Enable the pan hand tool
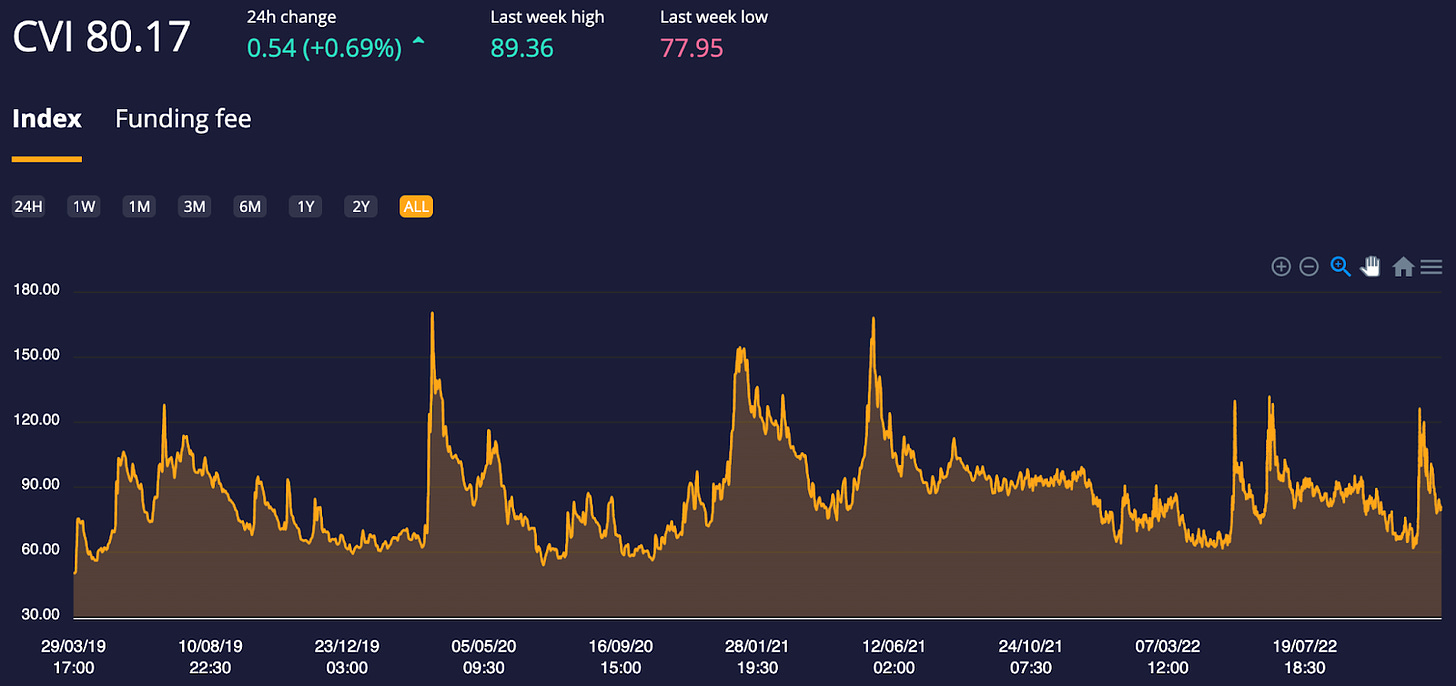Image resolution: width=1456 pixels, height=686 pixels. (1371, 267)
